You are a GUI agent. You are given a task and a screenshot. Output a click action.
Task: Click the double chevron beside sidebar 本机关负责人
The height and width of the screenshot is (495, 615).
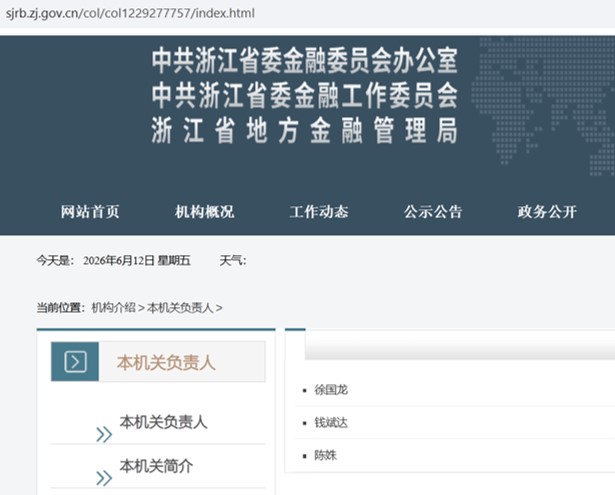(x=104, y=435)
